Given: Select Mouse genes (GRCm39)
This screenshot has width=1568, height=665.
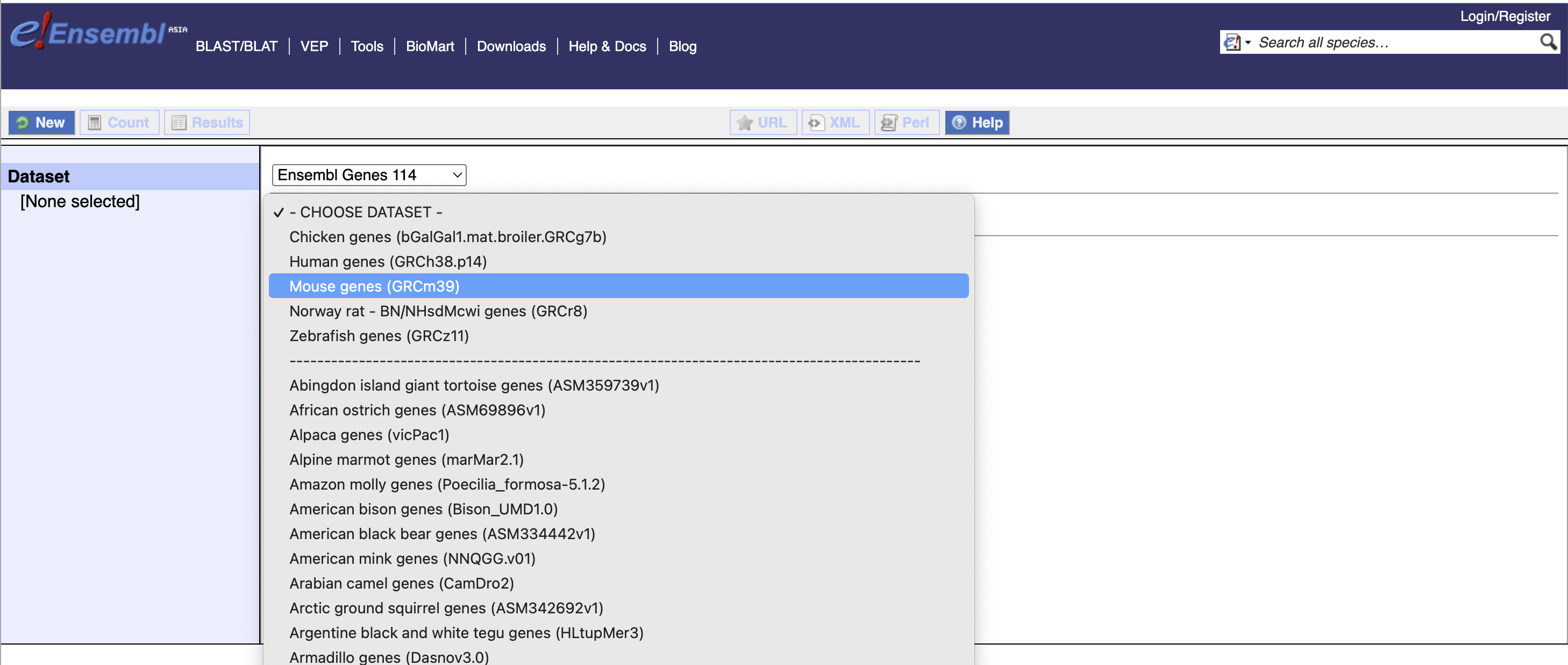Looking at the screenshot, I should coord(618,286).
